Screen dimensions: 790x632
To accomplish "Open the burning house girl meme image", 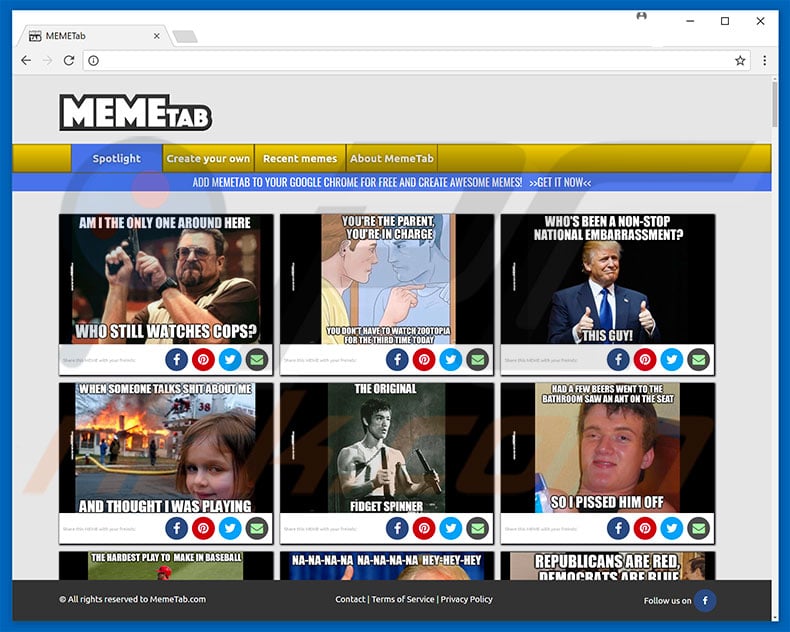I will click(x=166, y=448).
